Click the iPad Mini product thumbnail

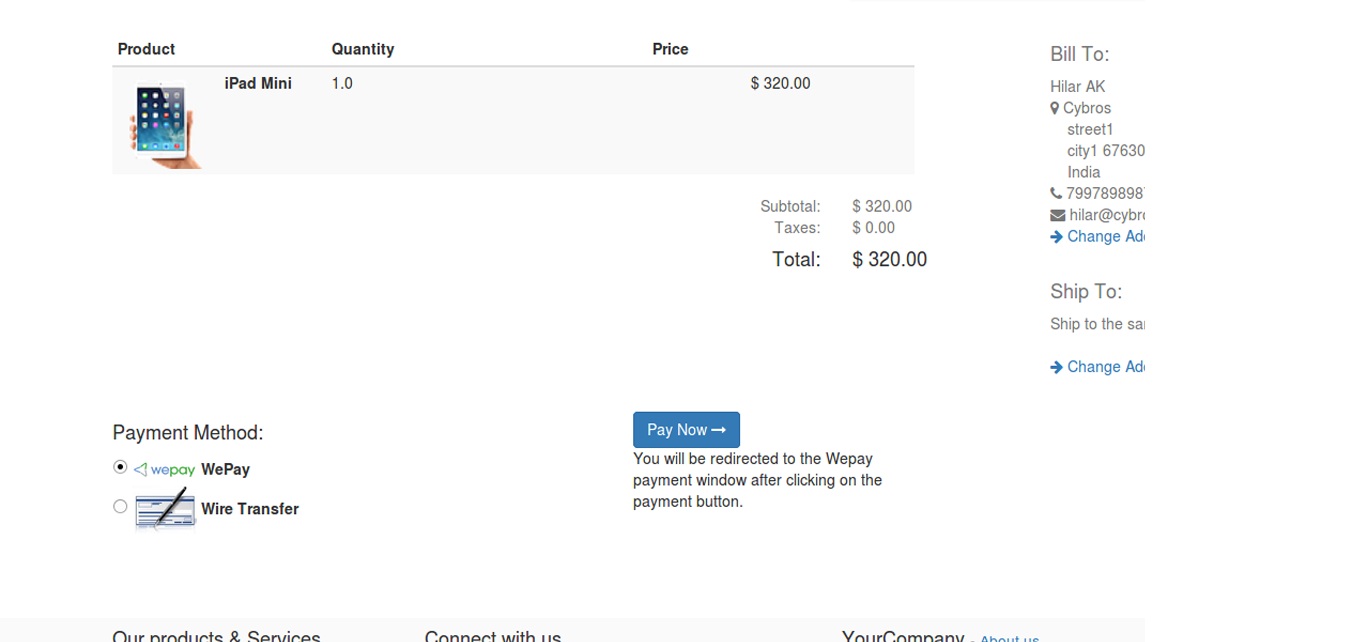tap(165, 124)
